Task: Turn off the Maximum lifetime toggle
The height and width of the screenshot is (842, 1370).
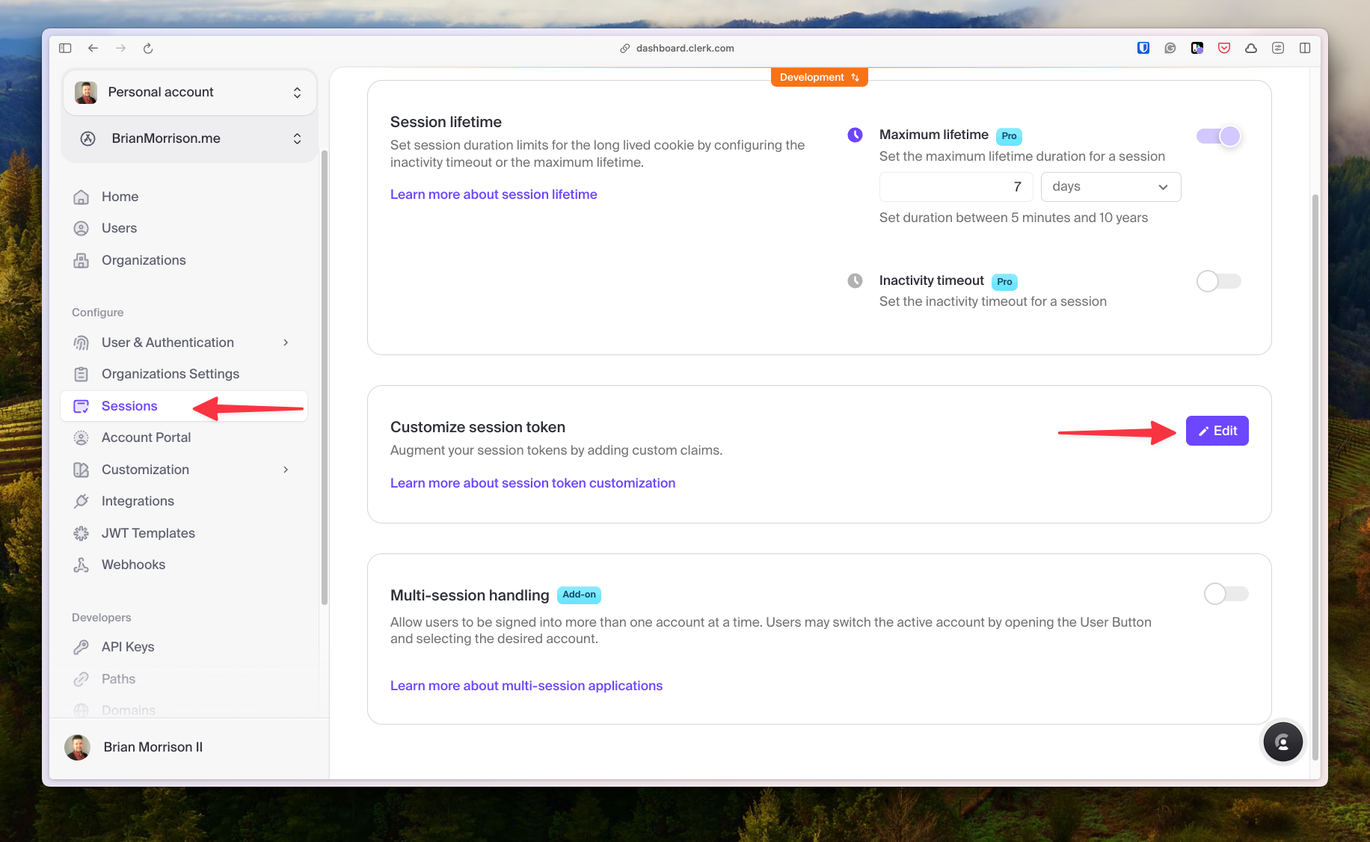Action: [x=1218, y=136]
